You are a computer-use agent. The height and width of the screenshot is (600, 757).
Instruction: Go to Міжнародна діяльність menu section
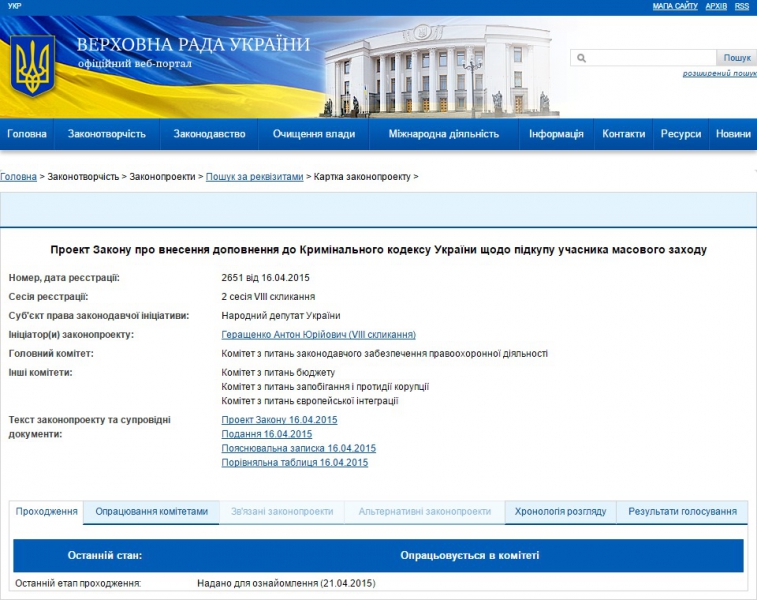(444, 134)
